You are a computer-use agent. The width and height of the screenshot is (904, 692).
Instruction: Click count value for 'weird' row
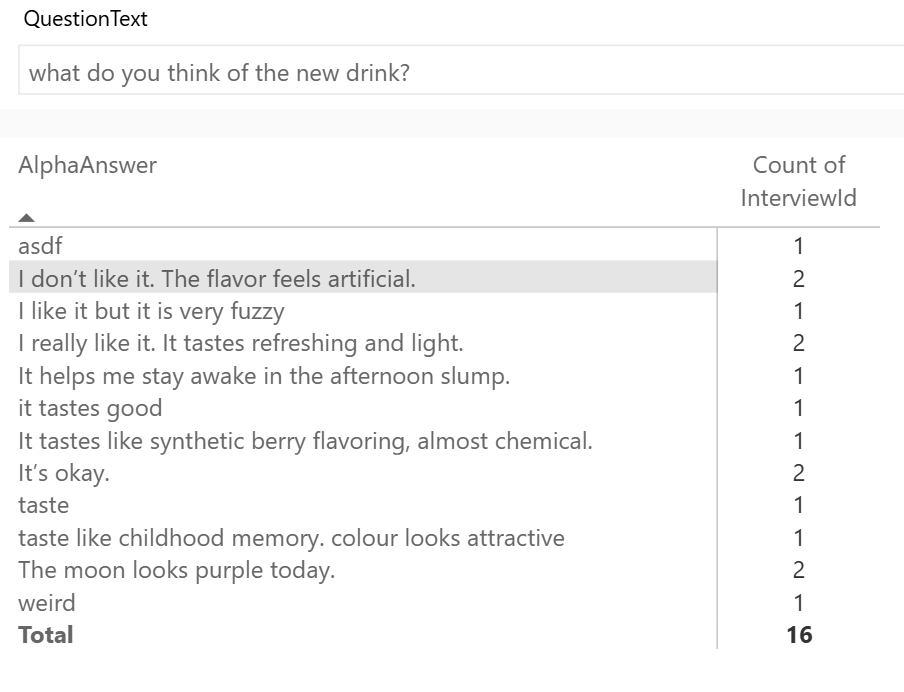pyautogui.click(x=799, y=603)
